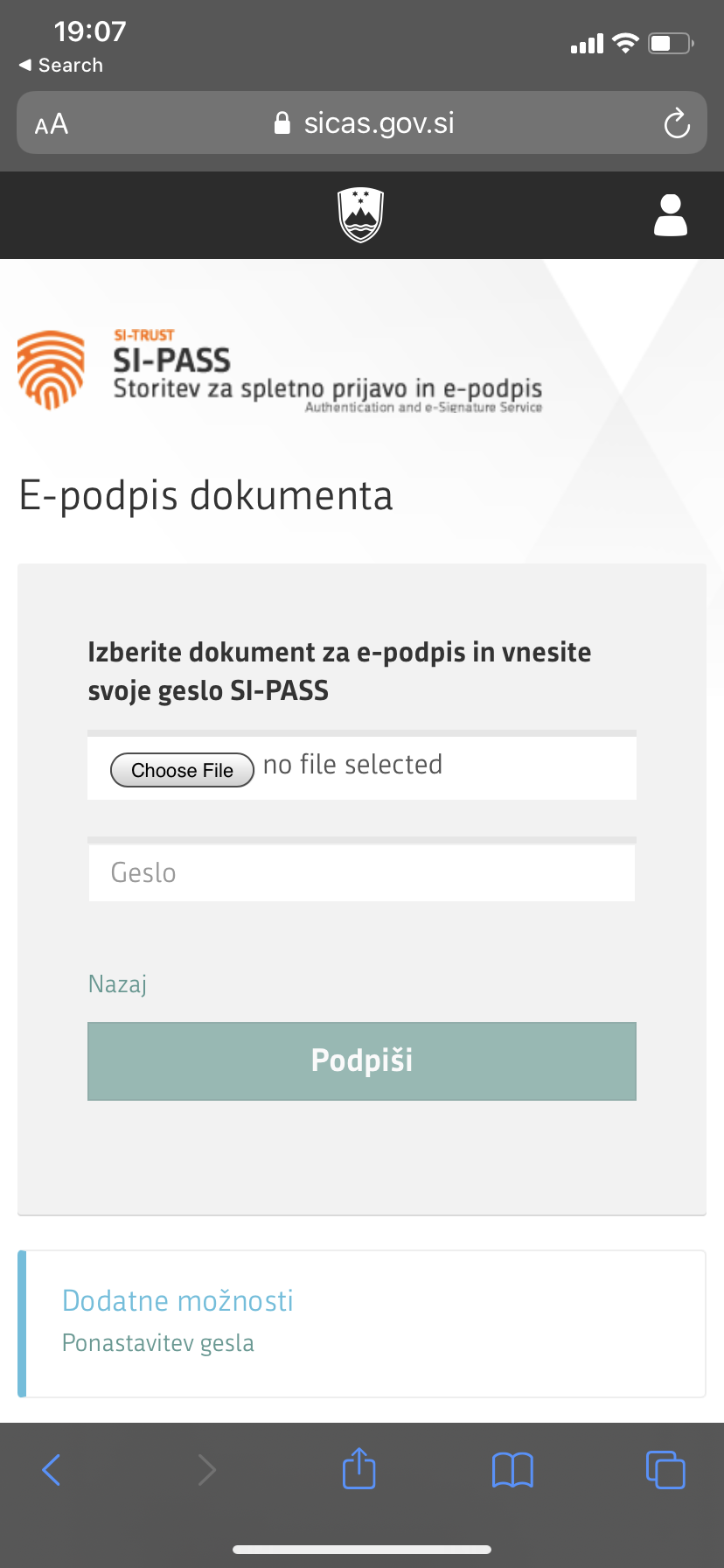
Task: Open the AA reader text options
Action: click(52, 124)
